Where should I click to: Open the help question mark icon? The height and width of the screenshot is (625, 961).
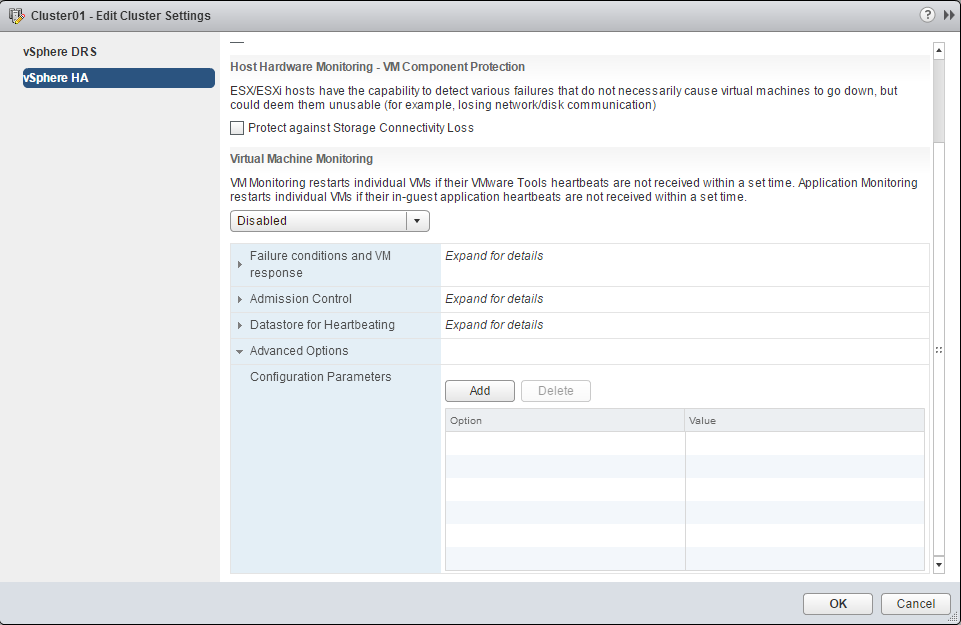click(926, 15)
